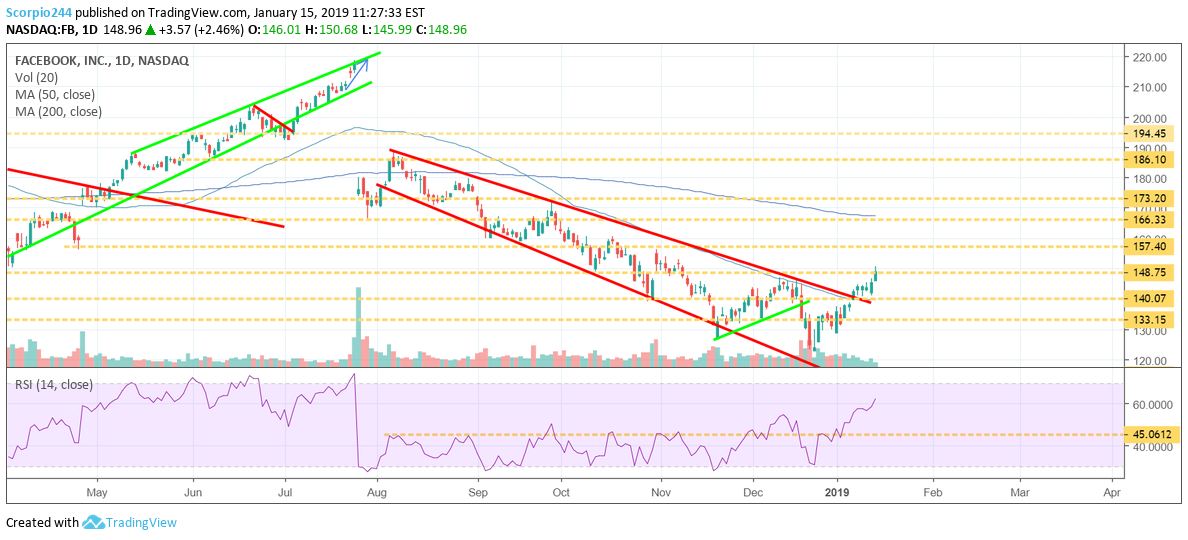
Task: Click the blue arrow drawing near July peak
Action: click(x=357, y=74)
